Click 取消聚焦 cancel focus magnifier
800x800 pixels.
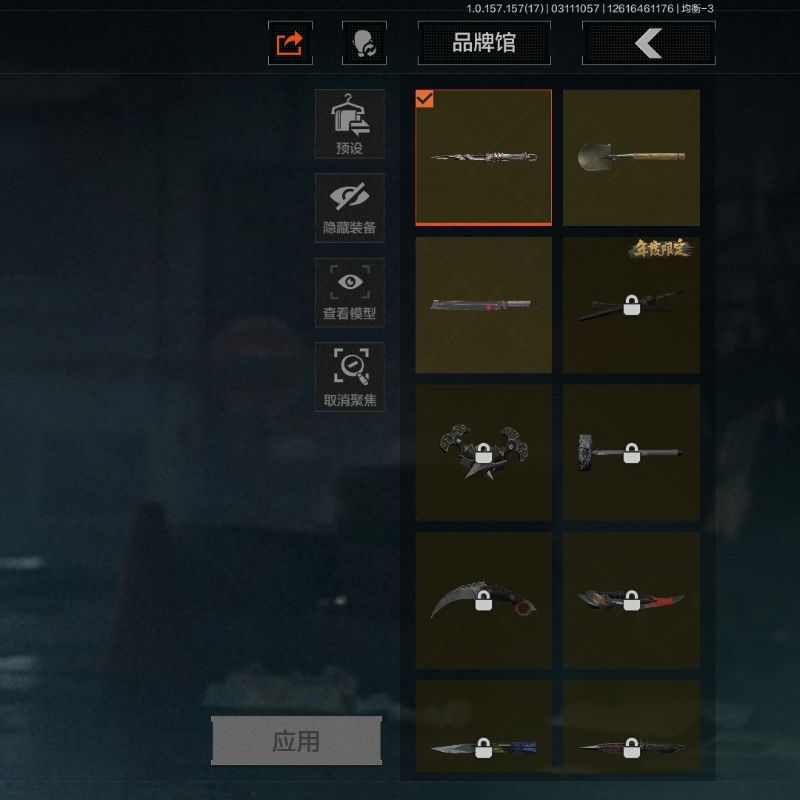coord(349,377)
